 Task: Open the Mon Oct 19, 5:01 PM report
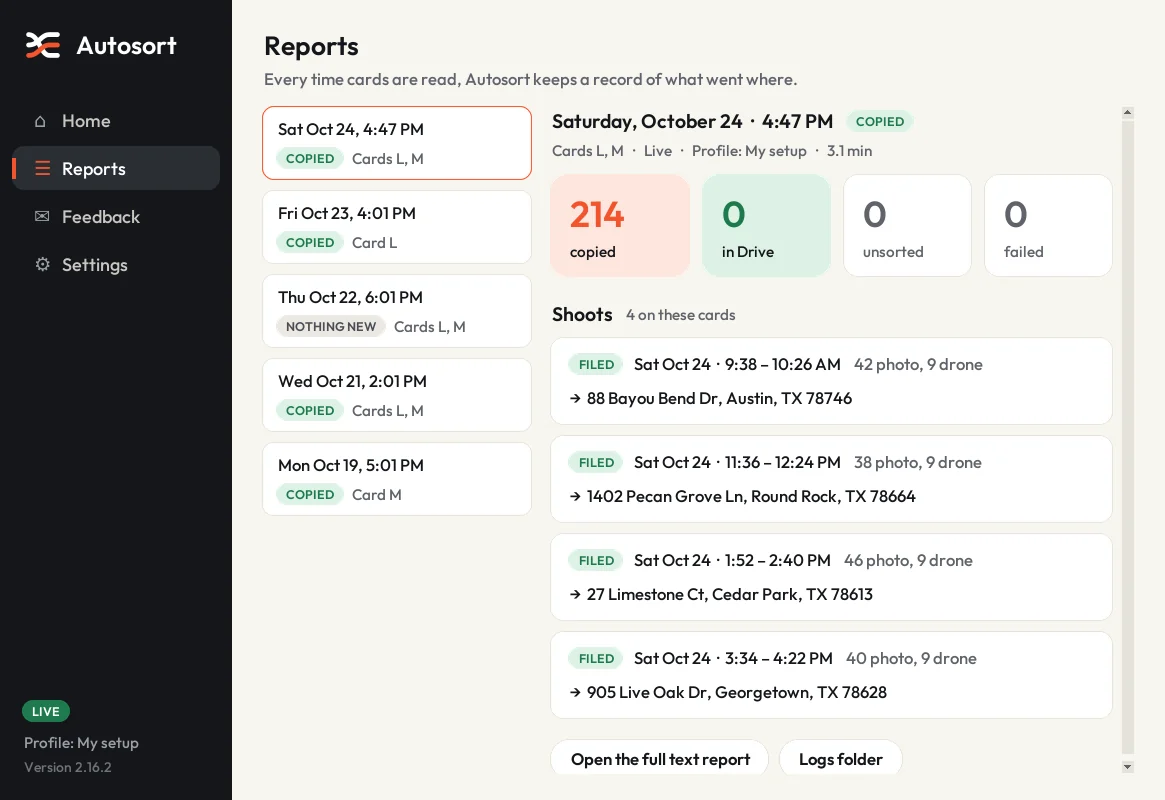pos(397,478)
